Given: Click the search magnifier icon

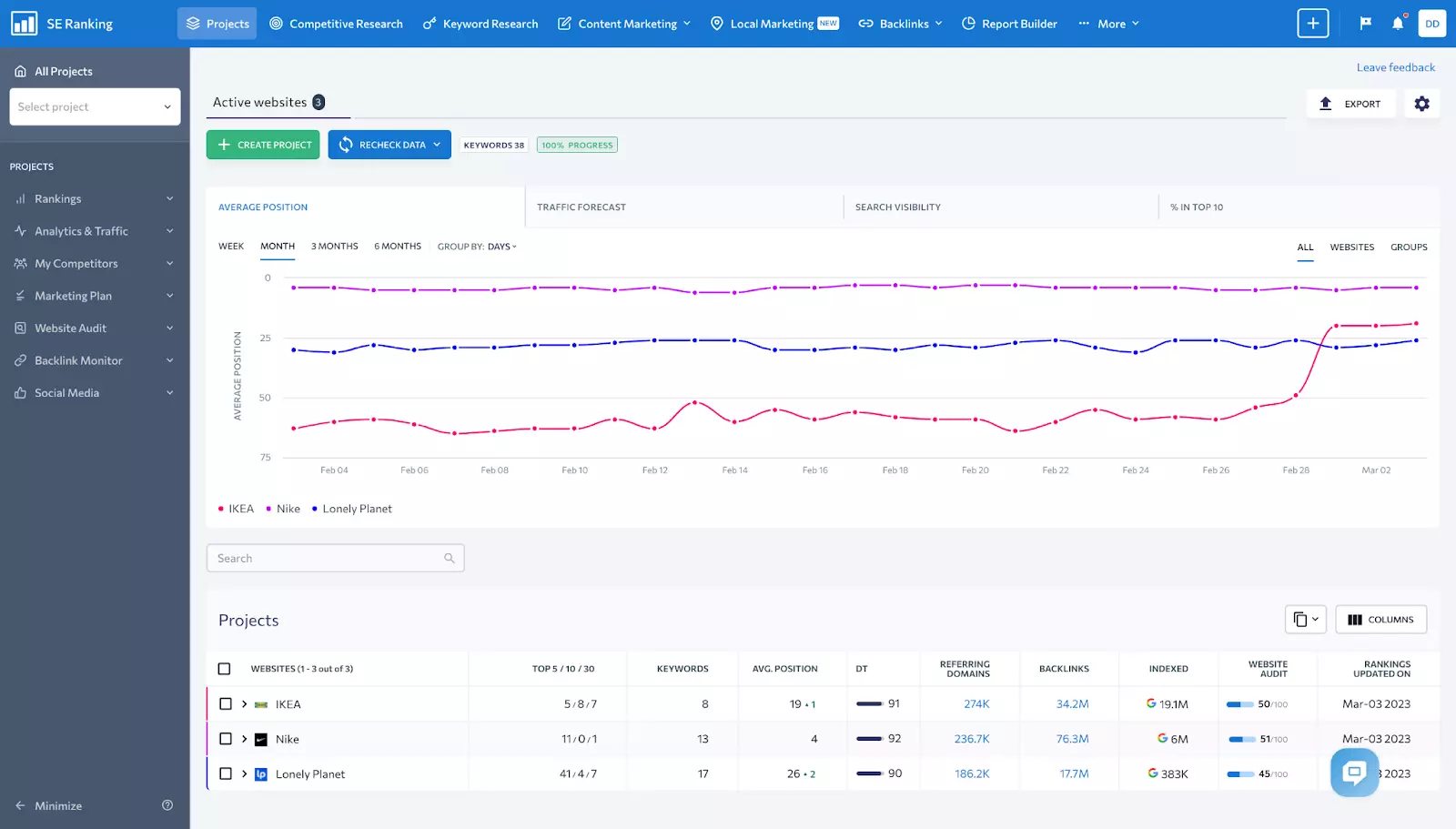Looking at the screenshot, I should (449, 558).
